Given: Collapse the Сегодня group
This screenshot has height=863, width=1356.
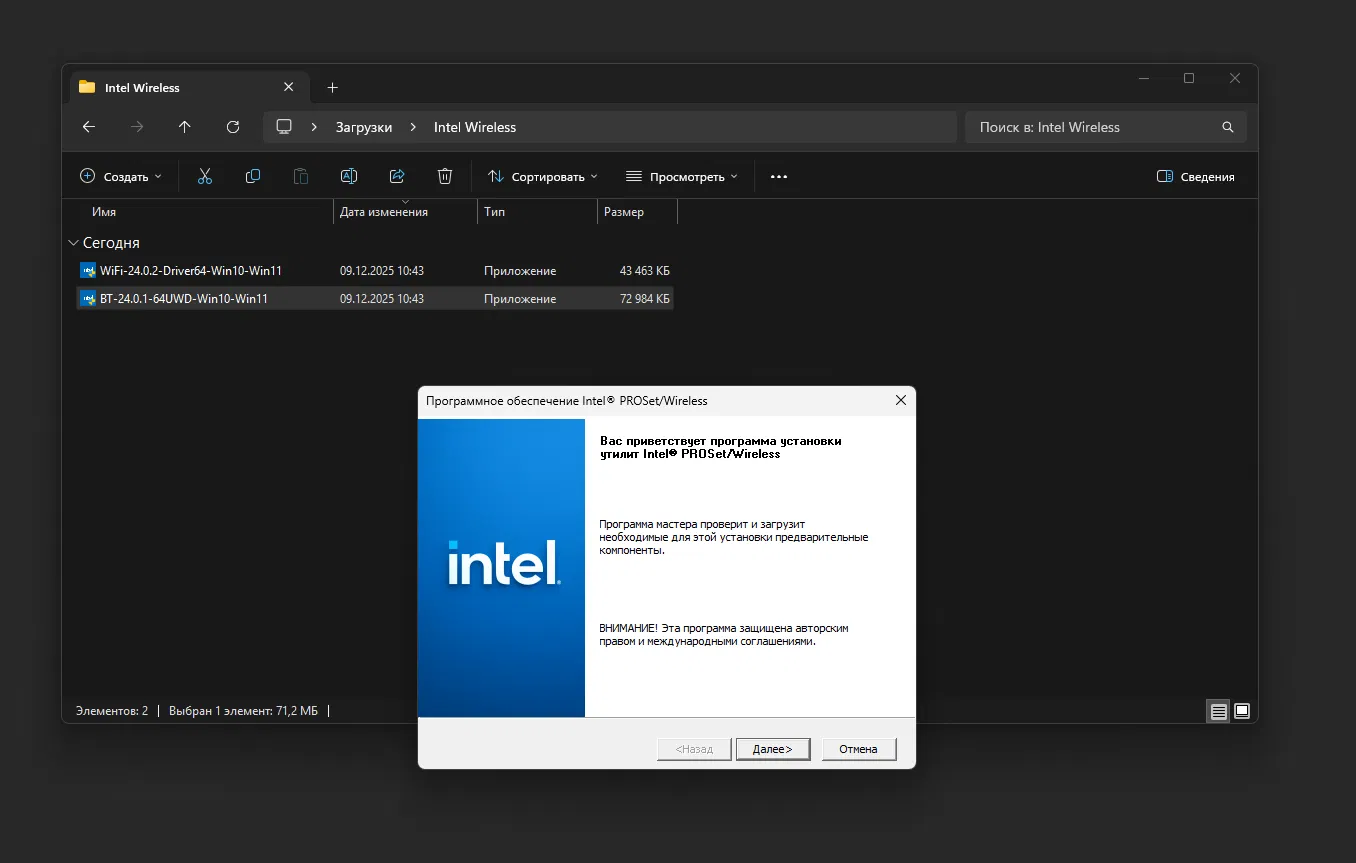Looking at the screenshot, I should [x=72, y=242].
